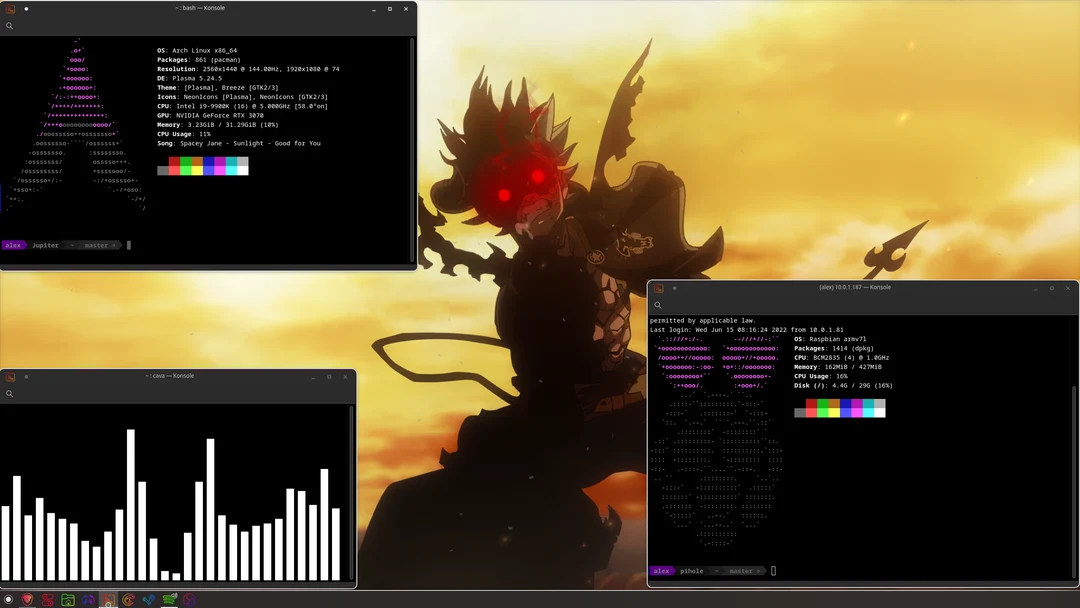This screenshot has height=608, width=1080.
Task: Open the green Dolphin file manager taskbar icon
Action: 67,600
